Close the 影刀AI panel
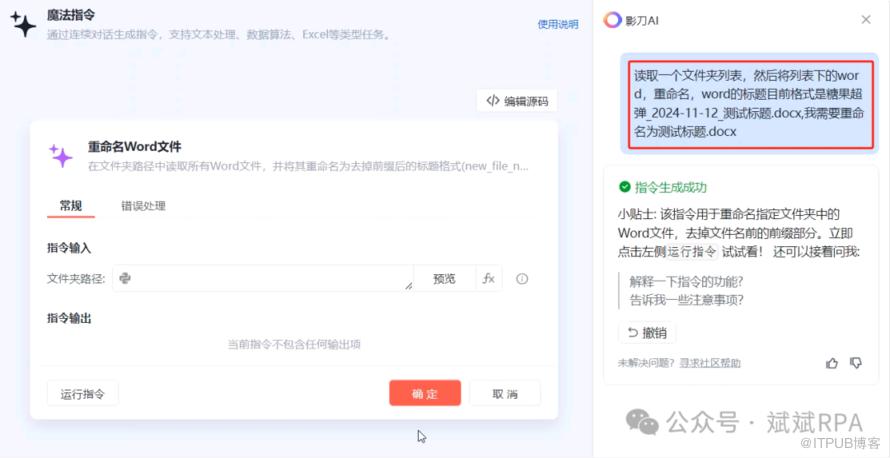The image size is (890, 458). 866,20
